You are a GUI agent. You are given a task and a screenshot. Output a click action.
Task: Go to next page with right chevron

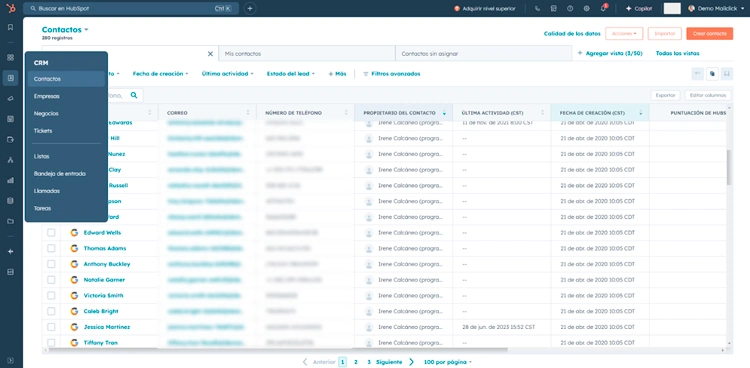(411, 362)
